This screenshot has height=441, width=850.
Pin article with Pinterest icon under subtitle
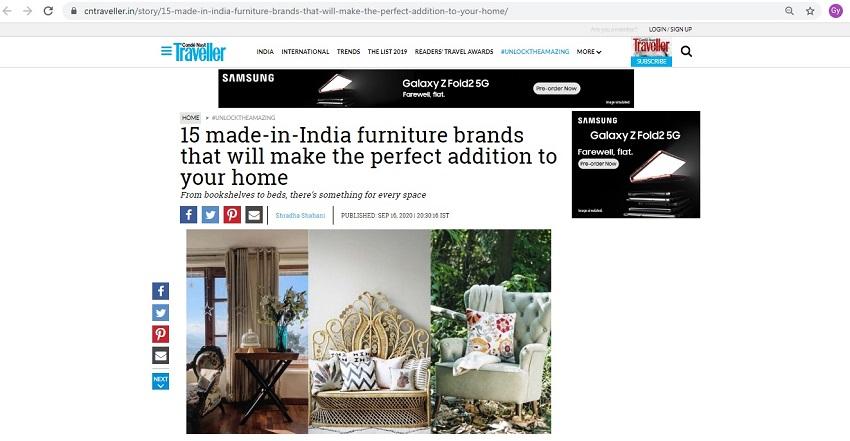232,215
